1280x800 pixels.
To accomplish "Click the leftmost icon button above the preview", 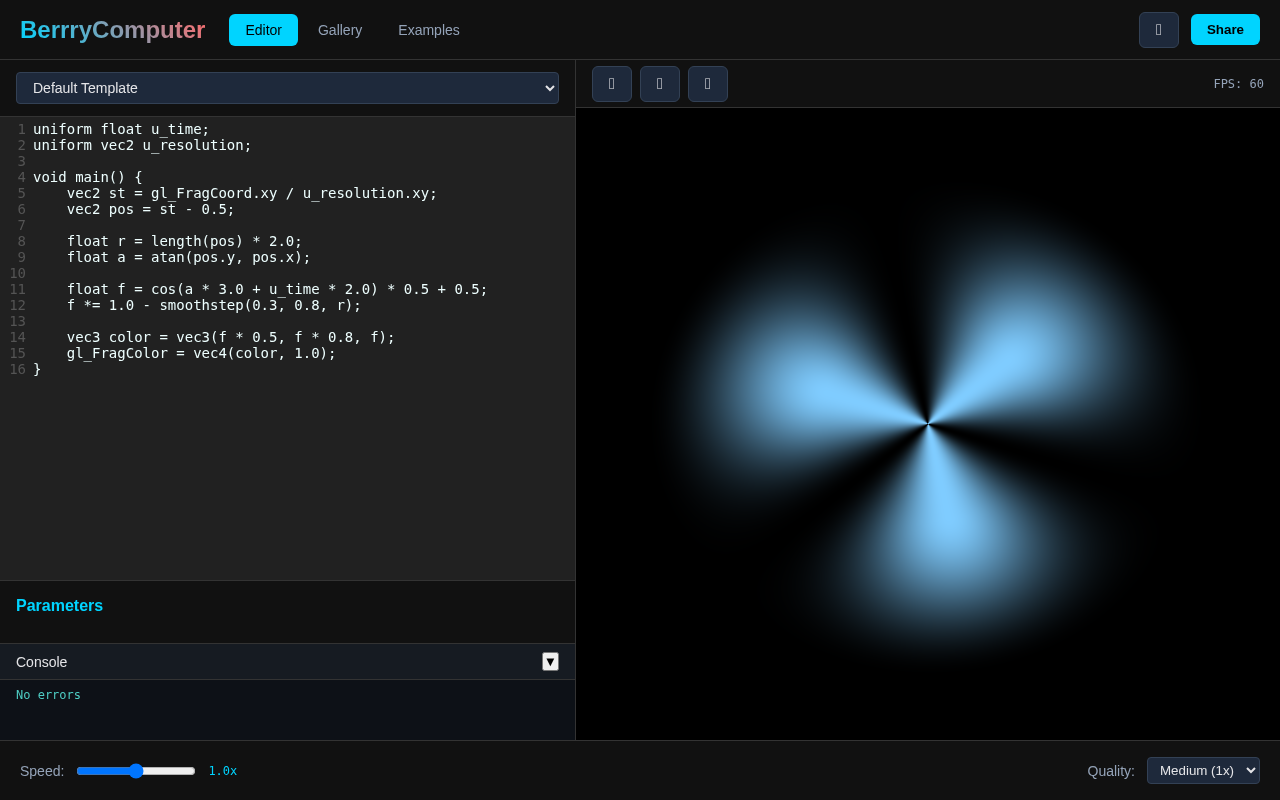I will (x=612, y=84).
